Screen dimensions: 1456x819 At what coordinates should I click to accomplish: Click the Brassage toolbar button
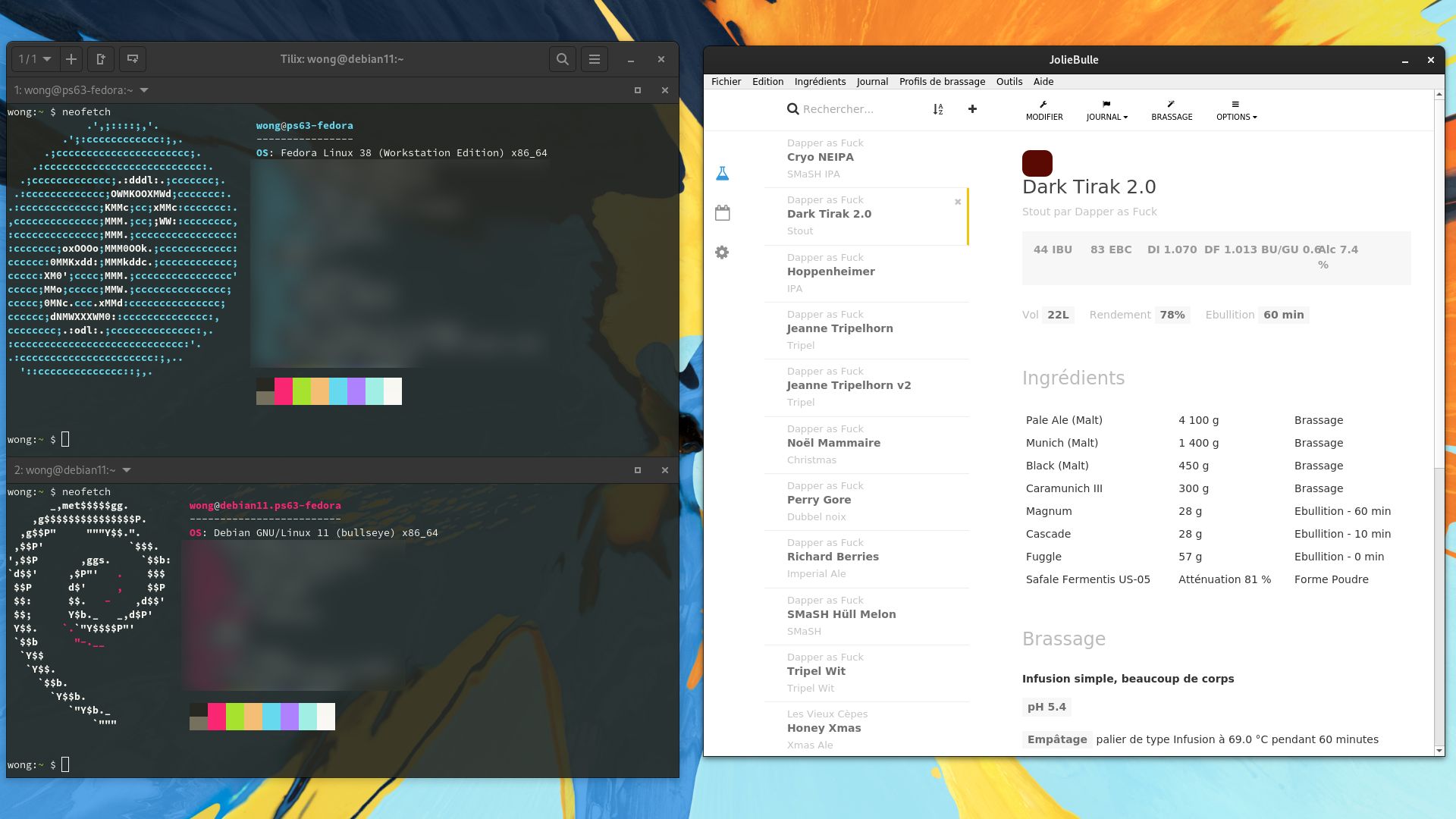[x=1171, y=110]
